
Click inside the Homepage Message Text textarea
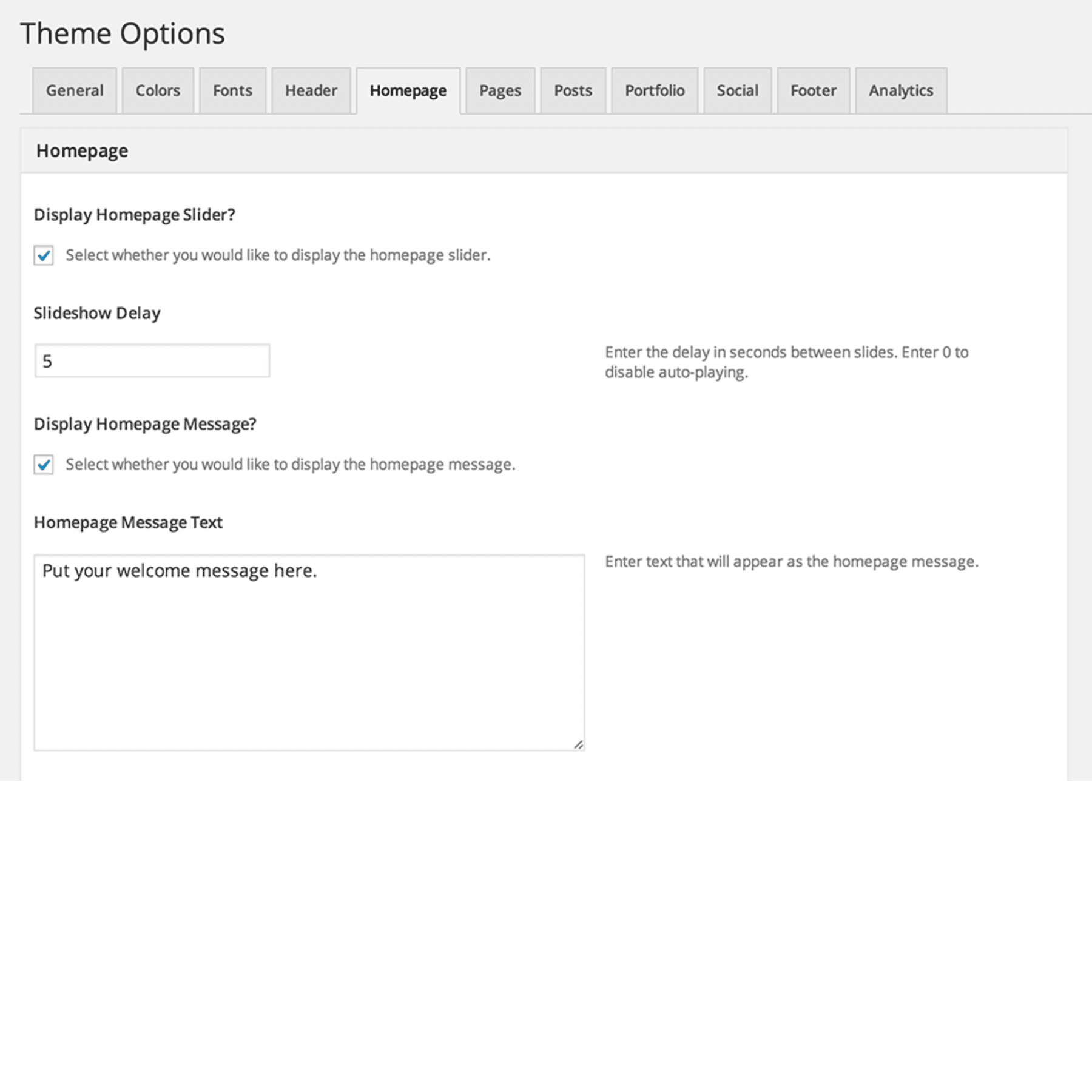pos(309,653)
